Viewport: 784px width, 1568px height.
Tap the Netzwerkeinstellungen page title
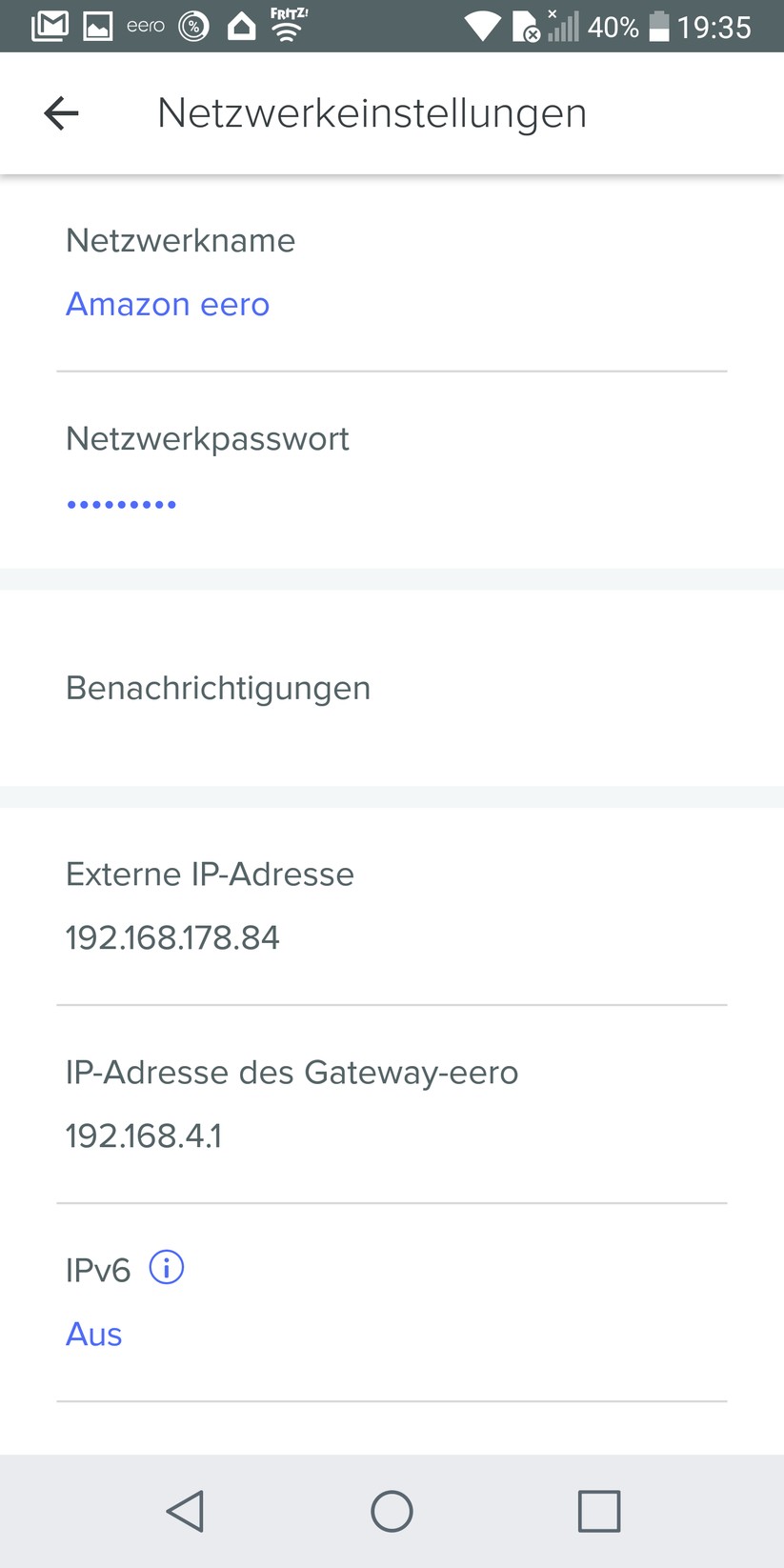(372, 113)
